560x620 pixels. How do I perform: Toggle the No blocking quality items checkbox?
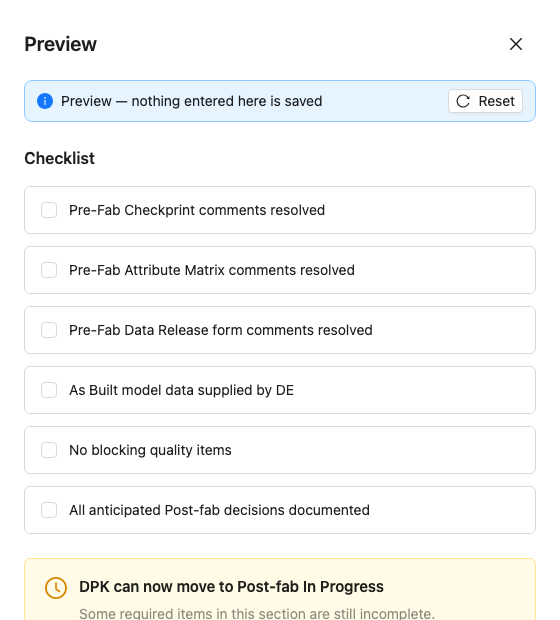click(x=49, y=450)
